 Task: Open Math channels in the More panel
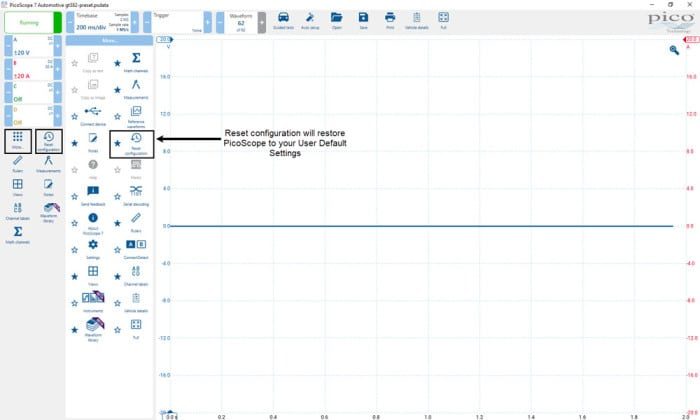coord(136,62)
